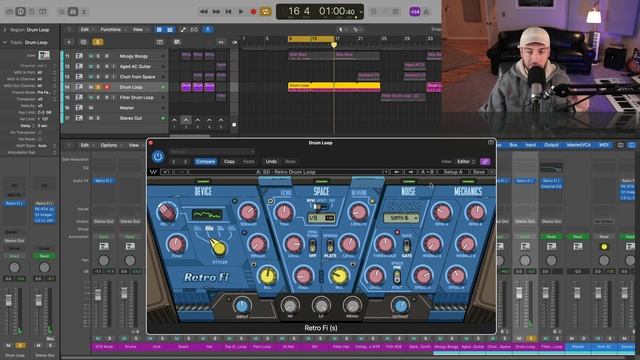Rewind the Logic transport
The image size is (640, 360).
(x=204, y=12)
